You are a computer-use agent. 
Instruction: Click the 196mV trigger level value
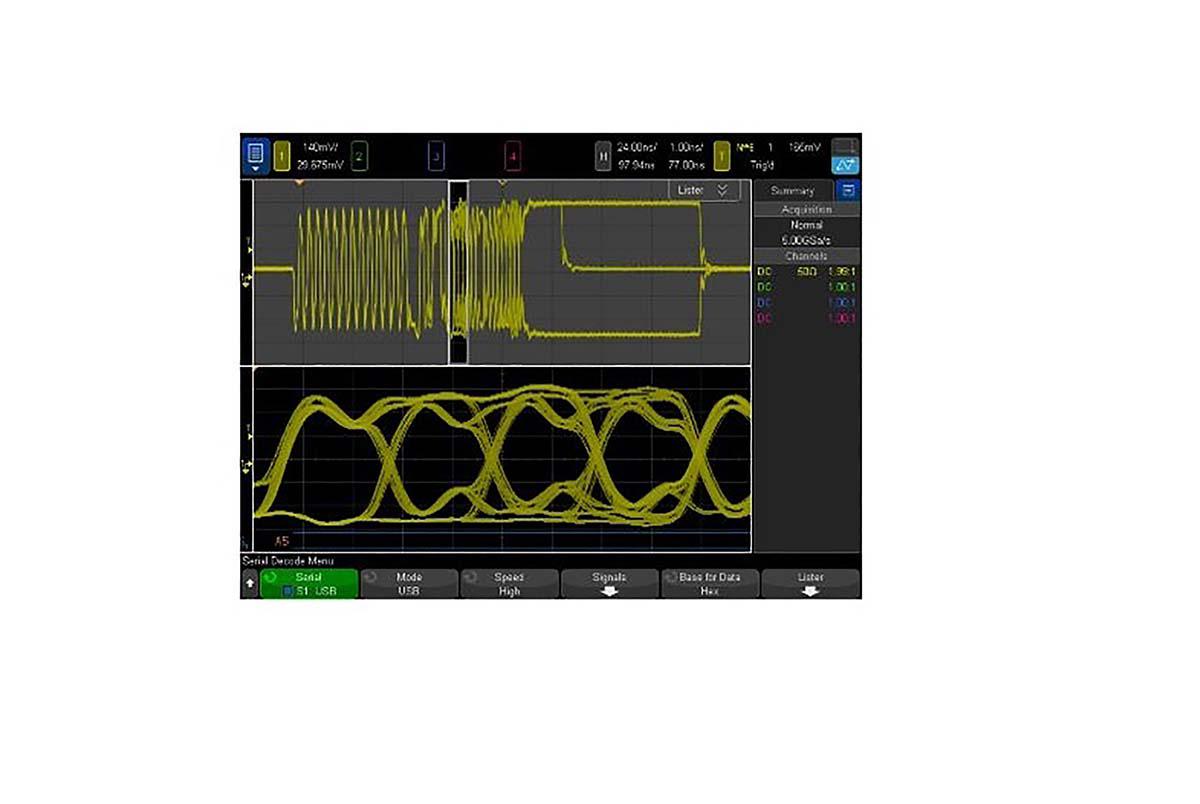click(x=804, y=147)
